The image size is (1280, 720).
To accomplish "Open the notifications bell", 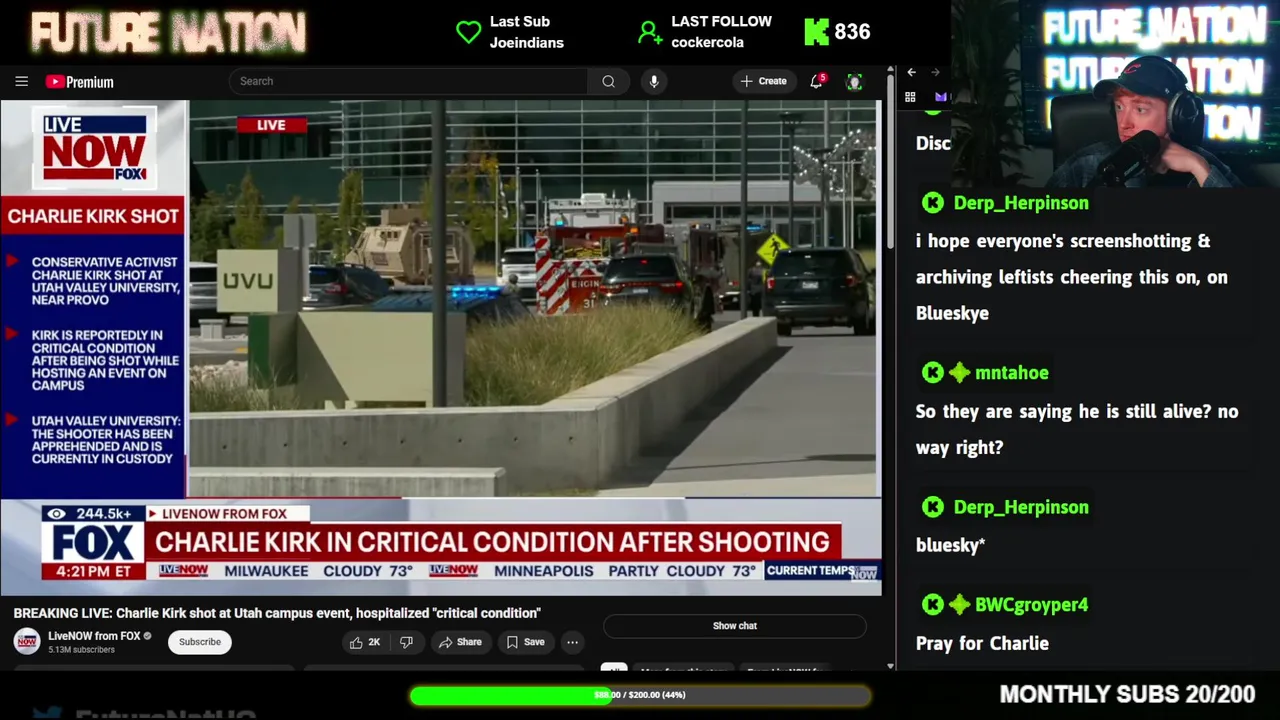I will [816, 81].
